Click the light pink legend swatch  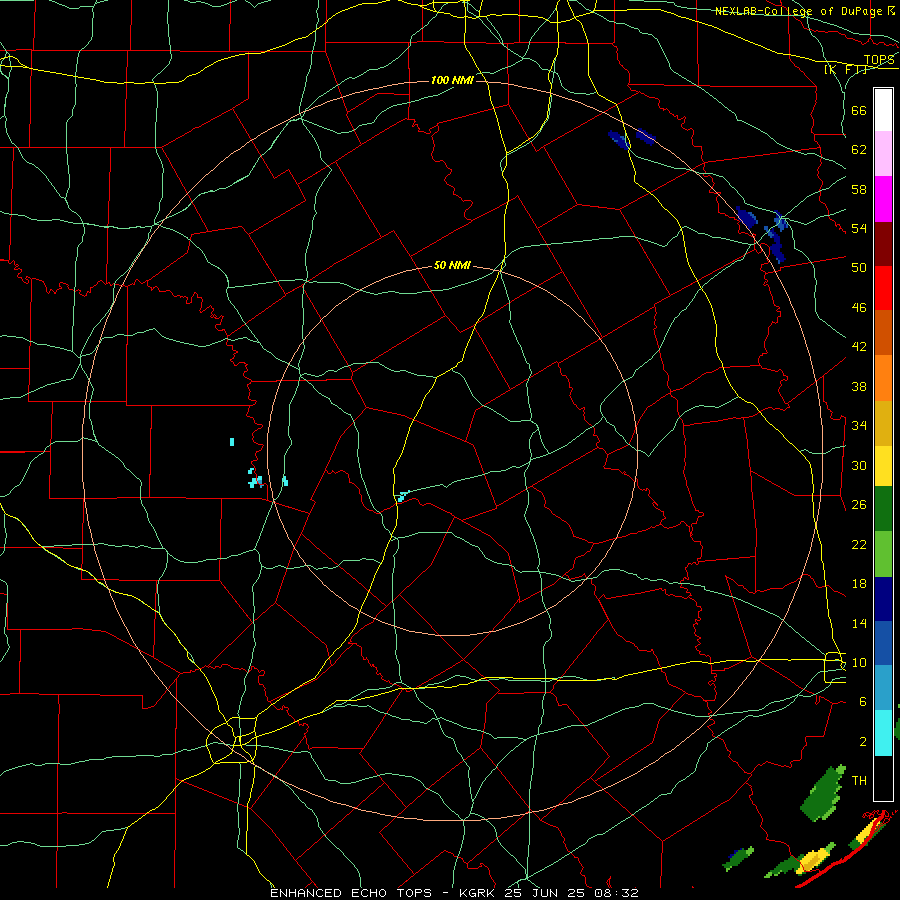[x=883, y=154]
